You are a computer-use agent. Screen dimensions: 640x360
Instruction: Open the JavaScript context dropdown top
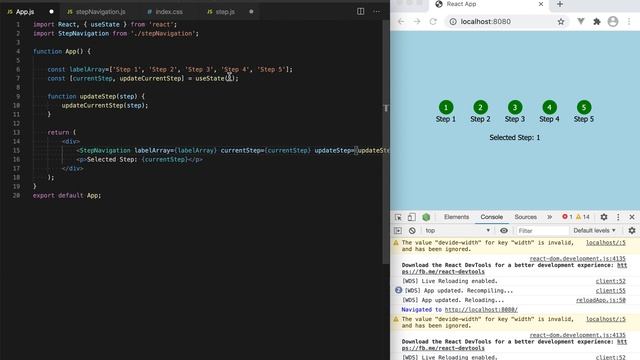coord(458,231)
